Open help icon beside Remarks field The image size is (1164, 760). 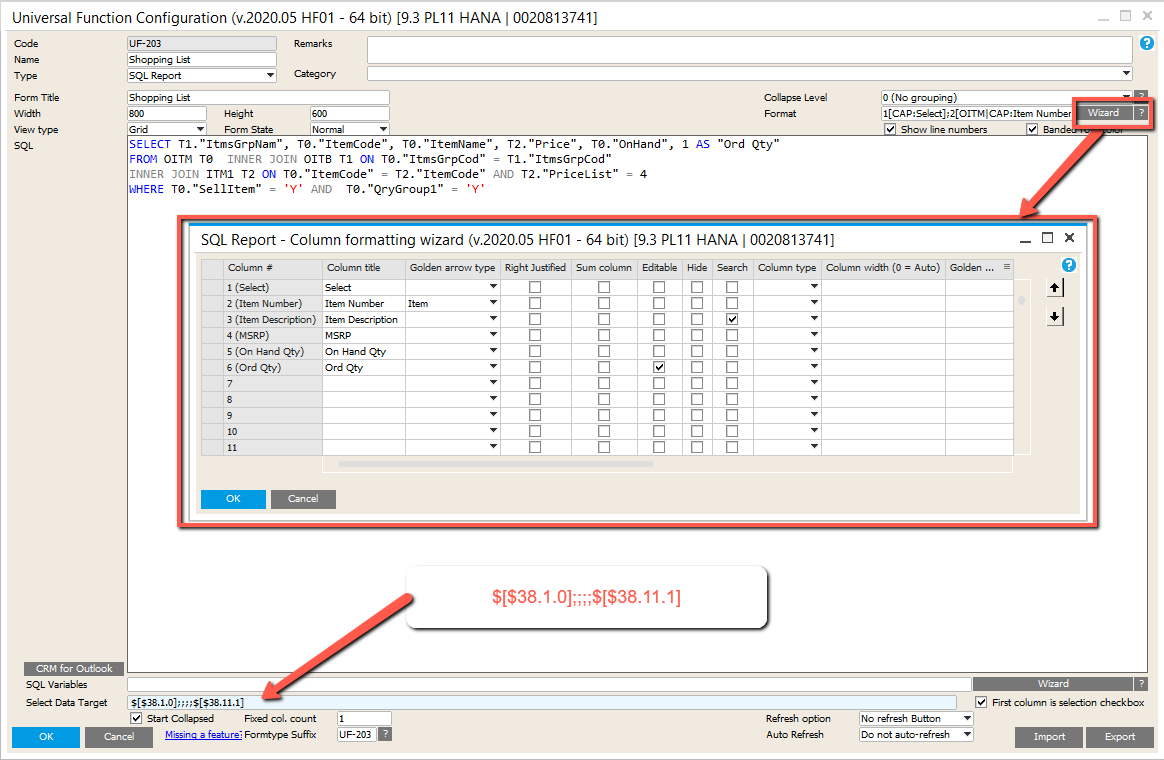click(1147, 43)
